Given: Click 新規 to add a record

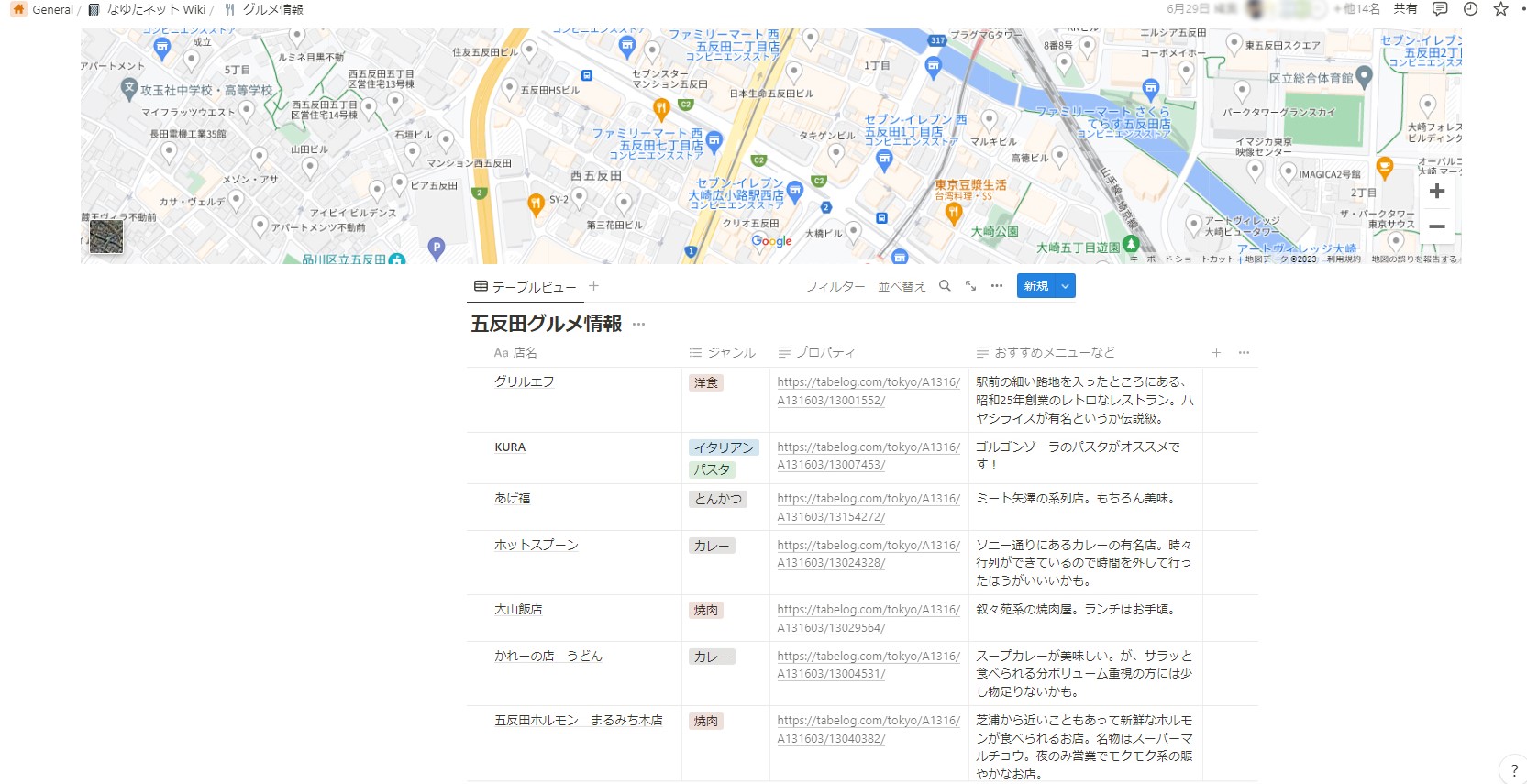Looking at the screenshot, I should 1036,286.
